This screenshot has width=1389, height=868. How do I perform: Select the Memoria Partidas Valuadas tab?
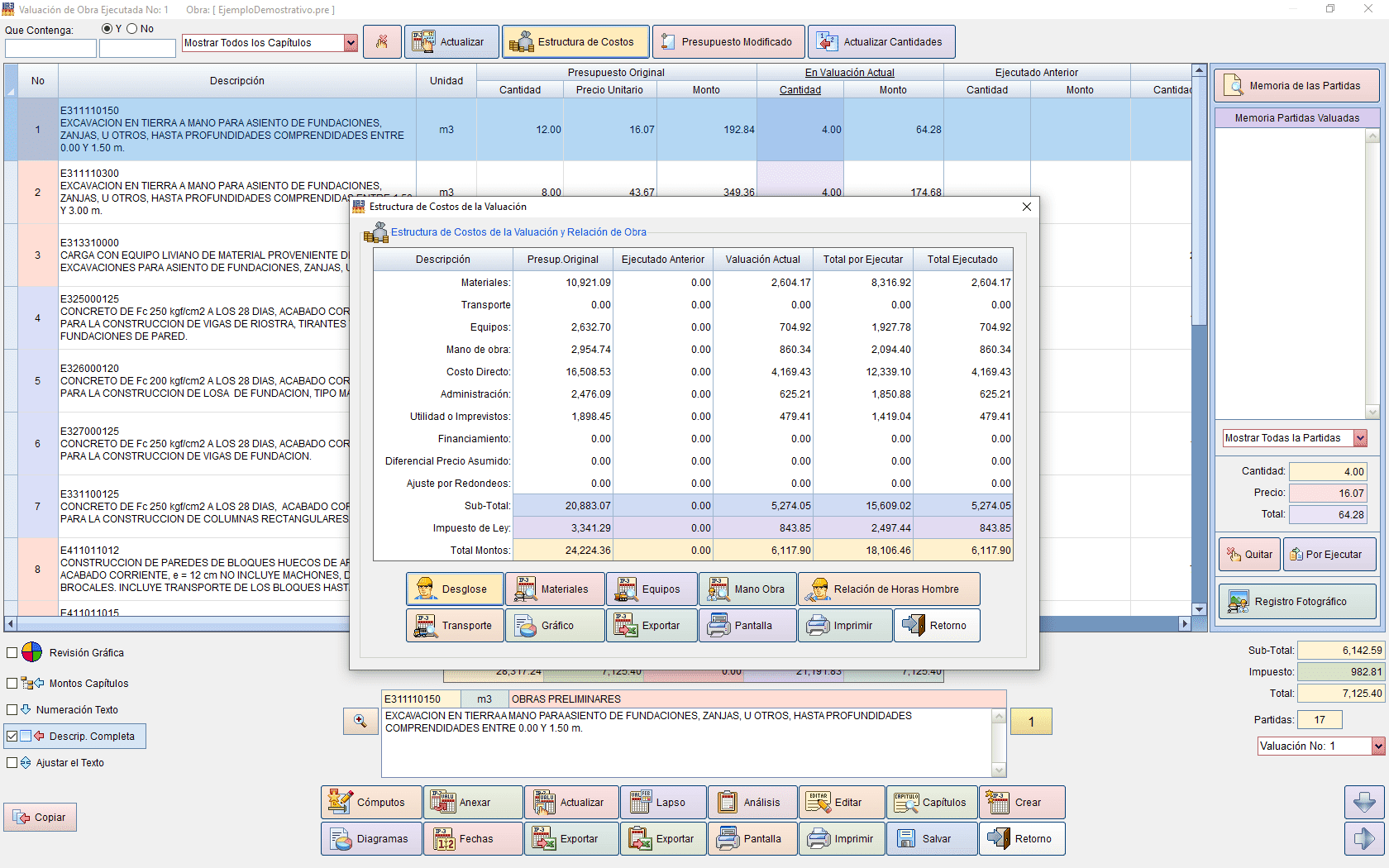1296,118
